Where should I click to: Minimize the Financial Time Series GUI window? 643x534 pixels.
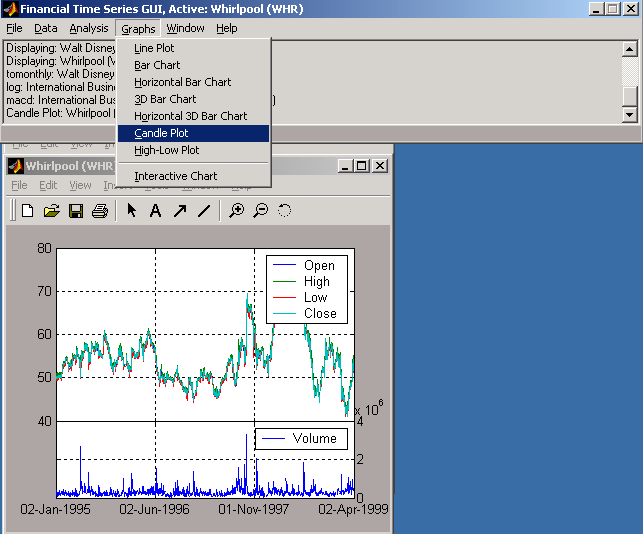point(596,9)
